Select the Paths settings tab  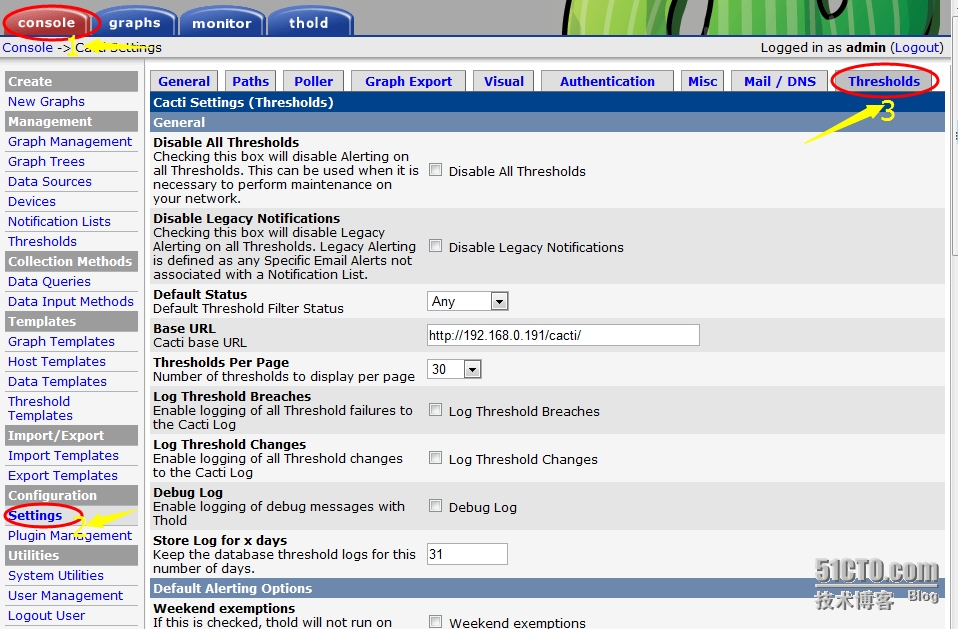(250, 81)
